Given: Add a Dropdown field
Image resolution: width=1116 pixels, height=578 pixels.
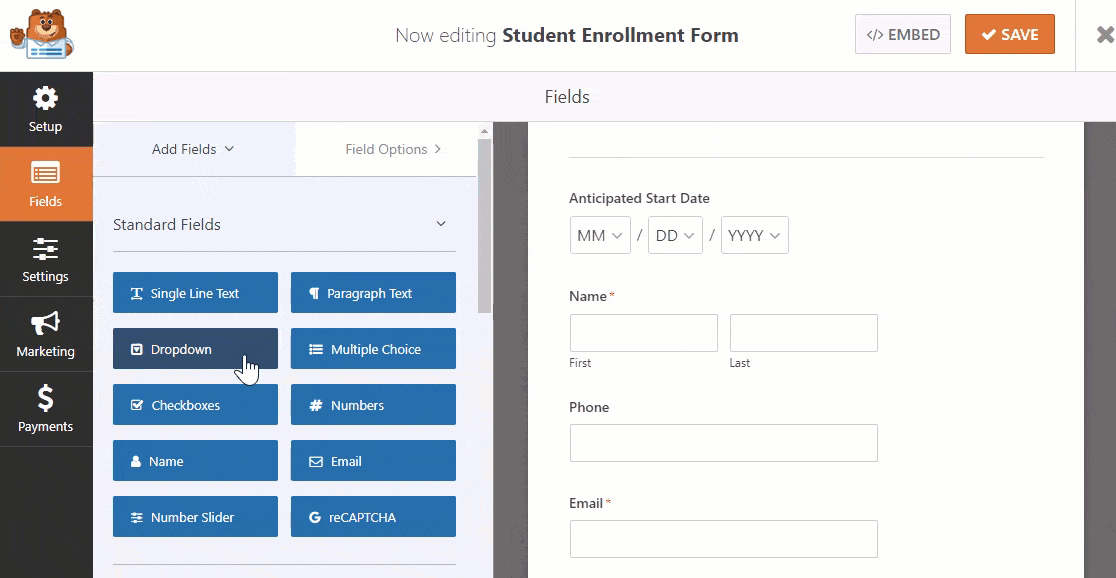Looking at the screenshot, I should tap(195, 349).
